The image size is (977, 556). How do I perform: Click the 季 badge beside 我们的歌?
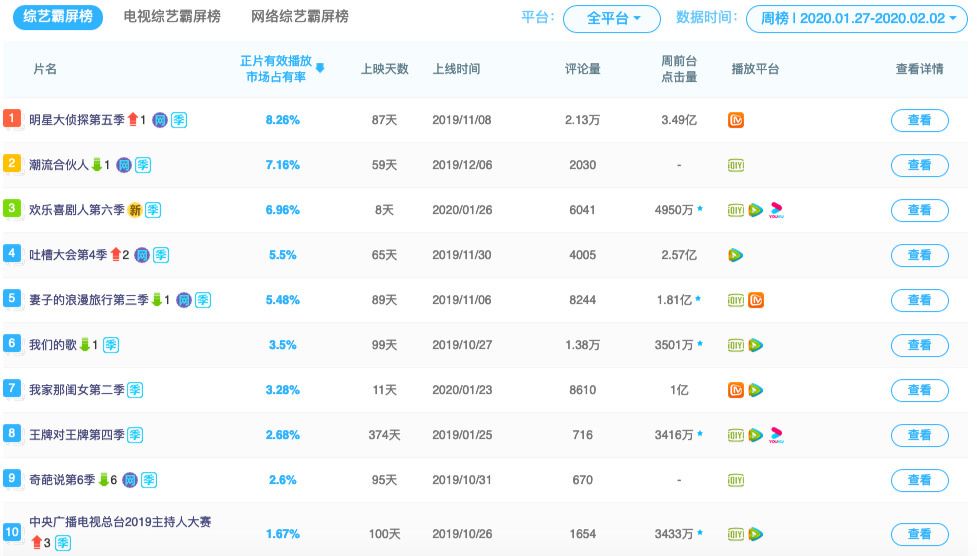(111, 345)
